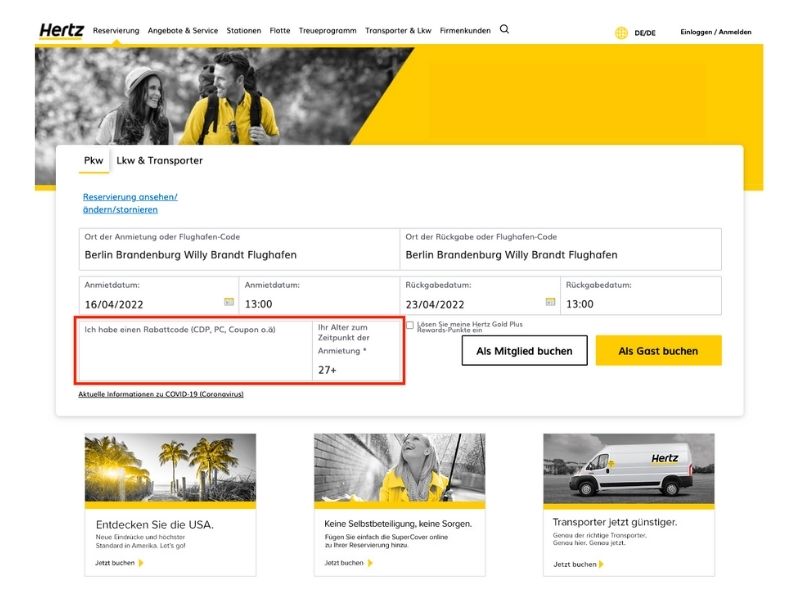Select the Pkw tab
800x600 pixels.
[x=93, y=161]
